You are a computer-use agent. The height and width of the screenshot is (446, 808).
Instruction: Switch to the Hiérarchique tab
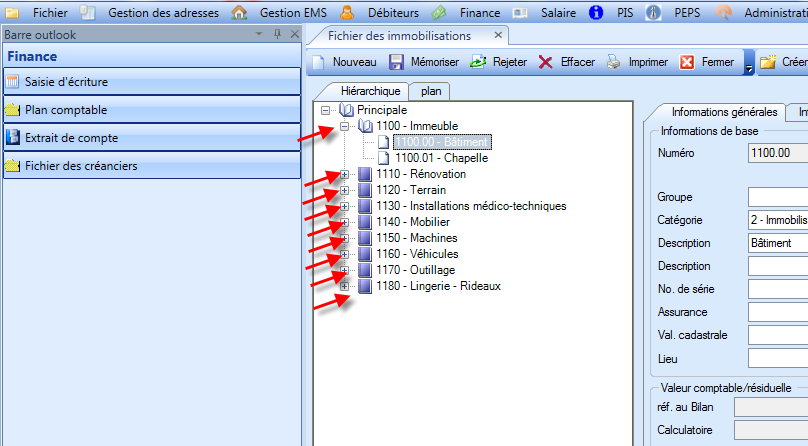pos(371,91)
